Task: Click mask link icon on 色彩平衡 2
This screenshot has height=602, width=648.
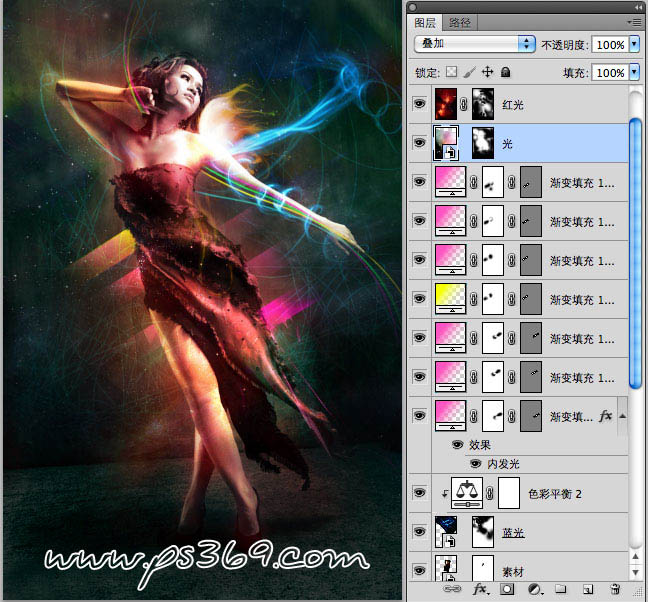Action: tap(490, 493)
